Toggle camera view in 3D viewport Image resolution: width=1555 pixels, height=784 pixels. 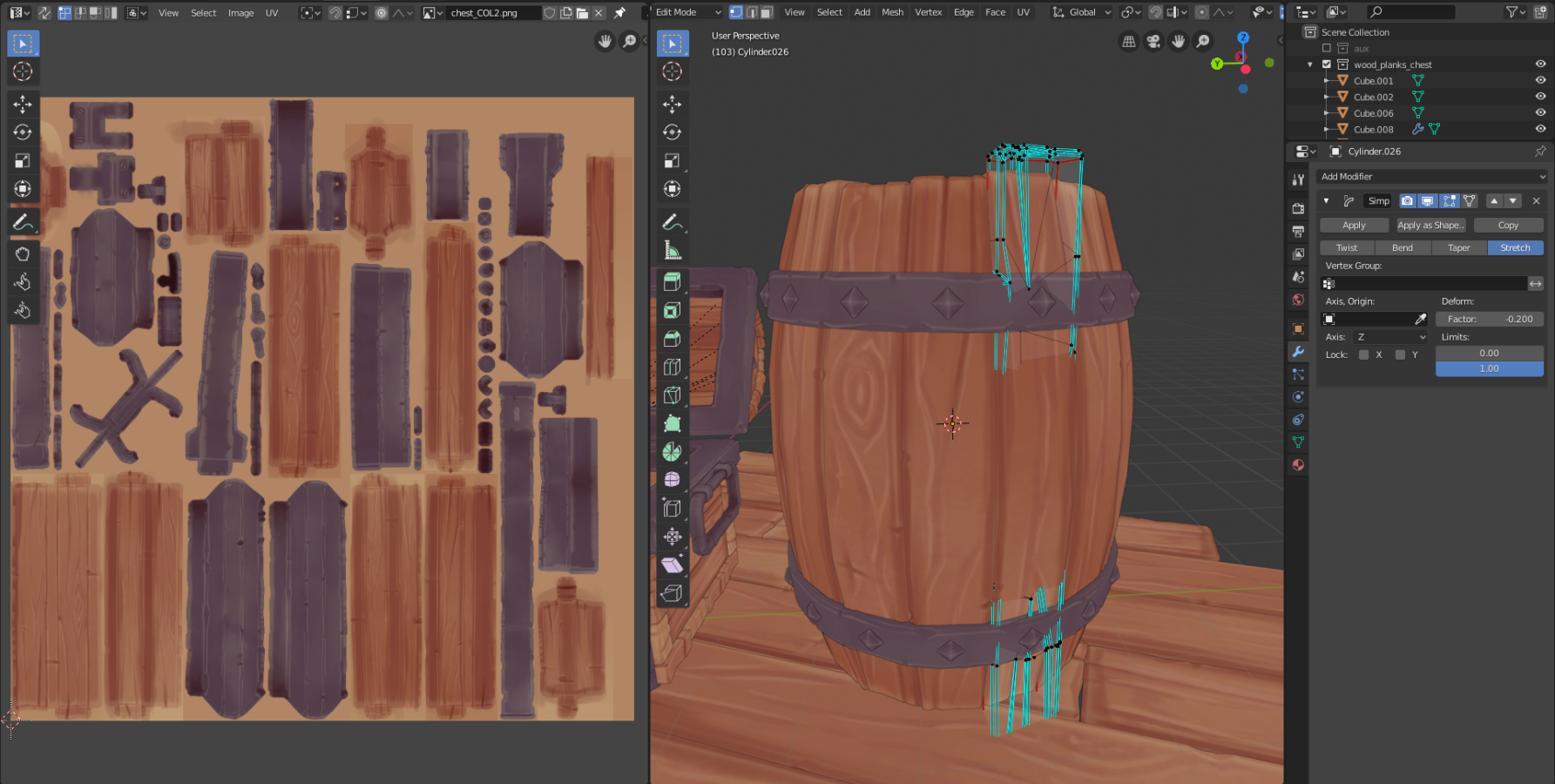coord(1153,42)
